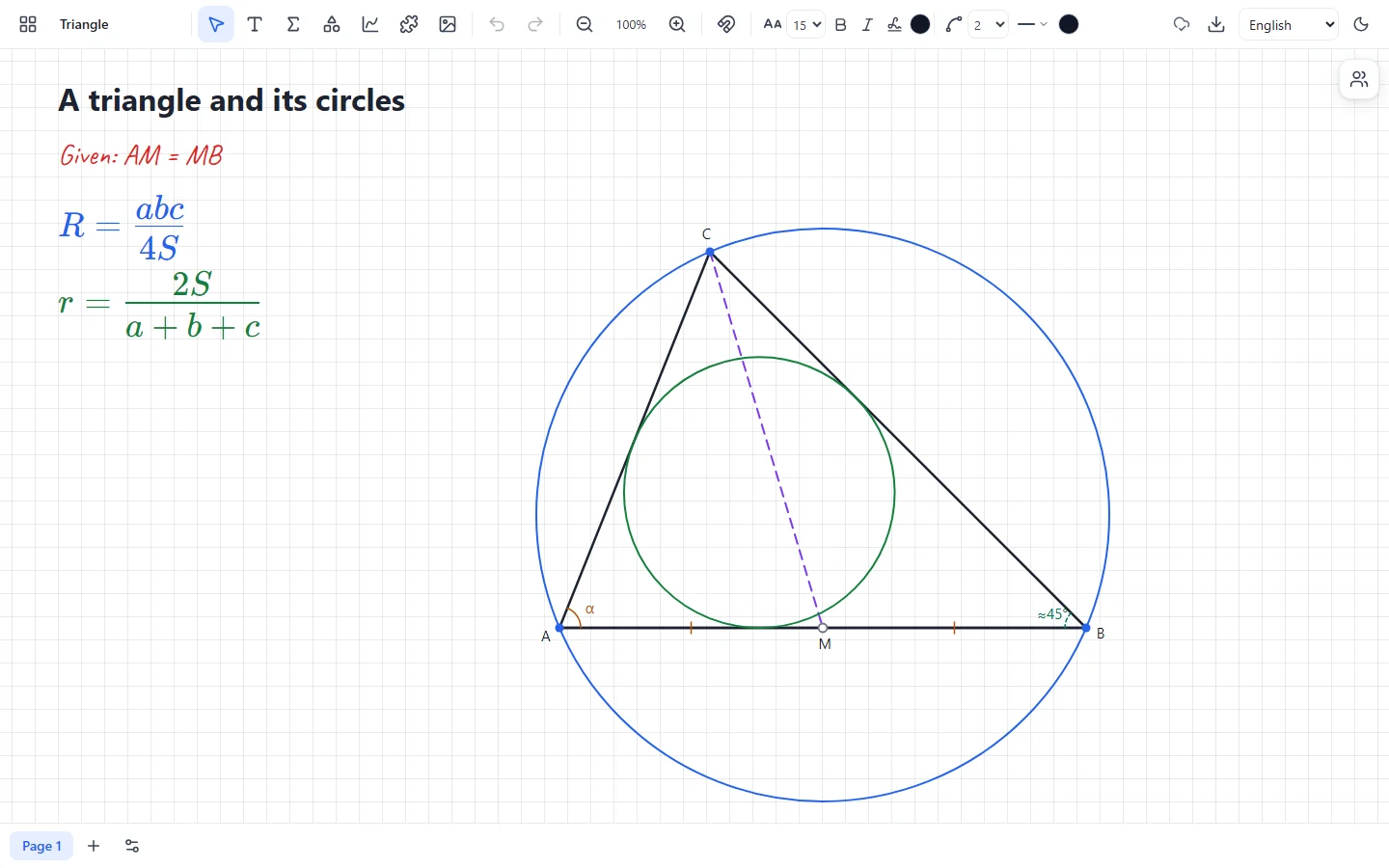Viewport: 1389px width, 868px height.
Task: Open the stroke width 2 dropdown
Action: [989, 24]
